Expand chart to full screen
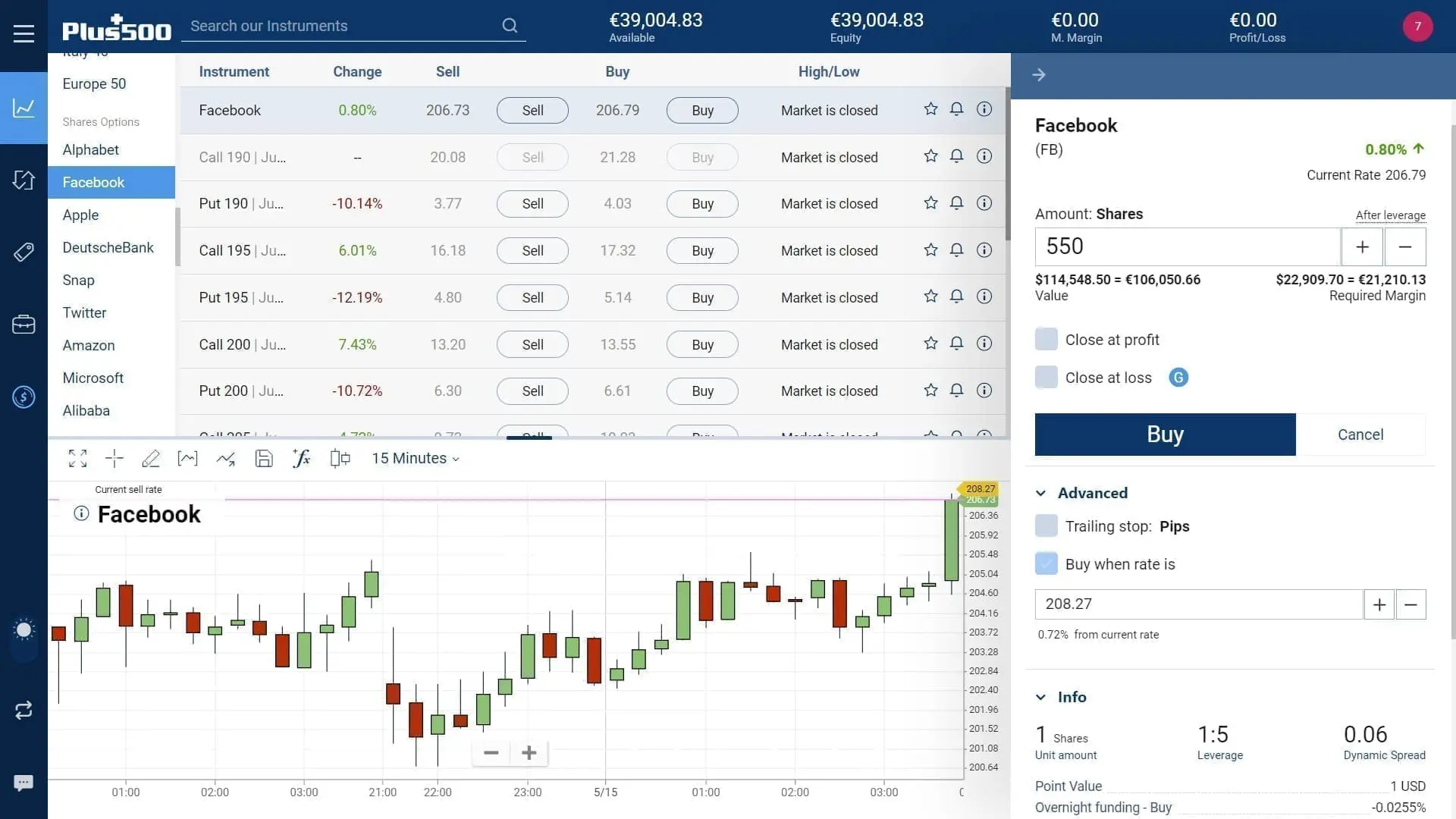1456x819 pixels. (77, 458)
